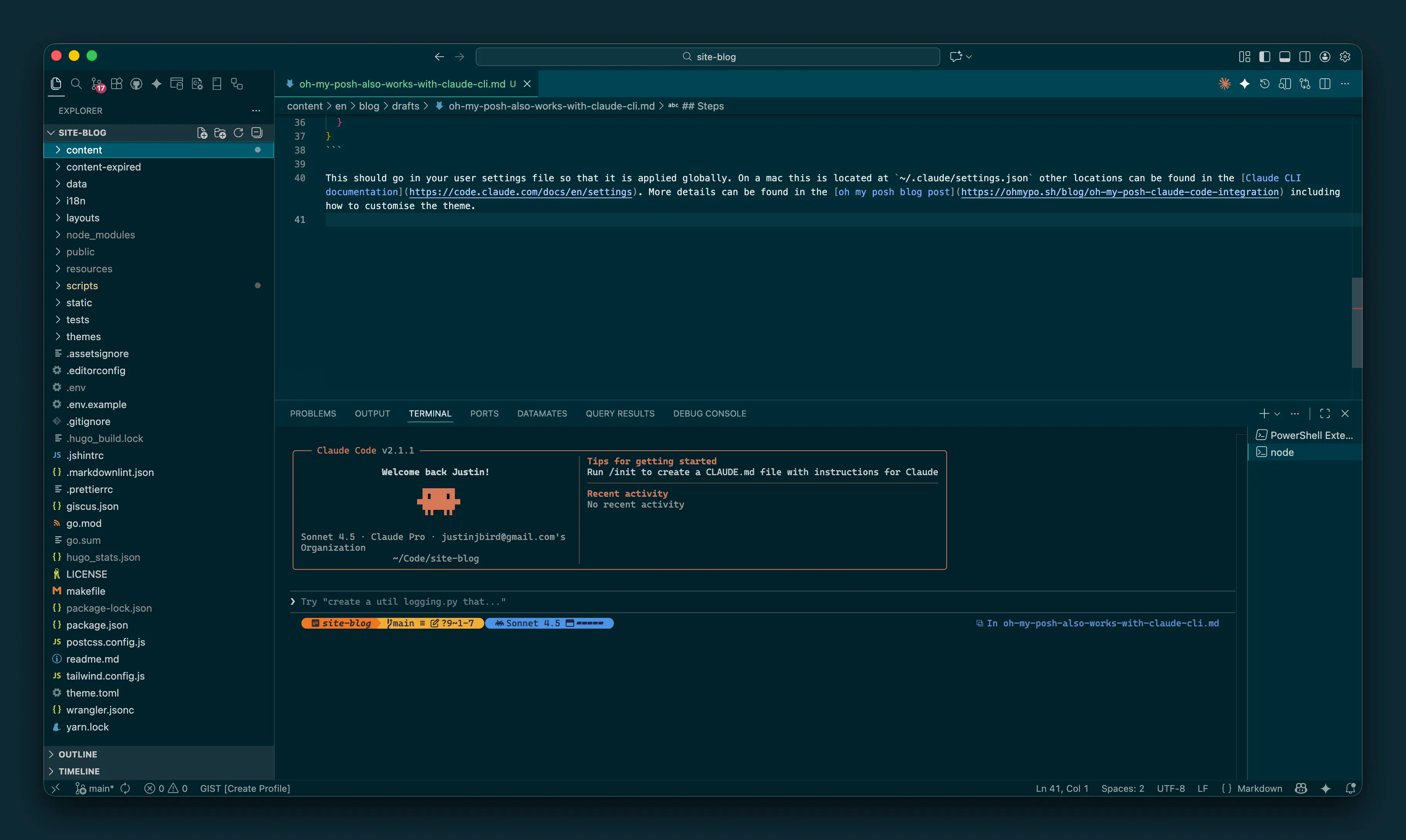Select the node terminal session
The width and height of the screenshot is (1406, 840).
[1305, 452]
